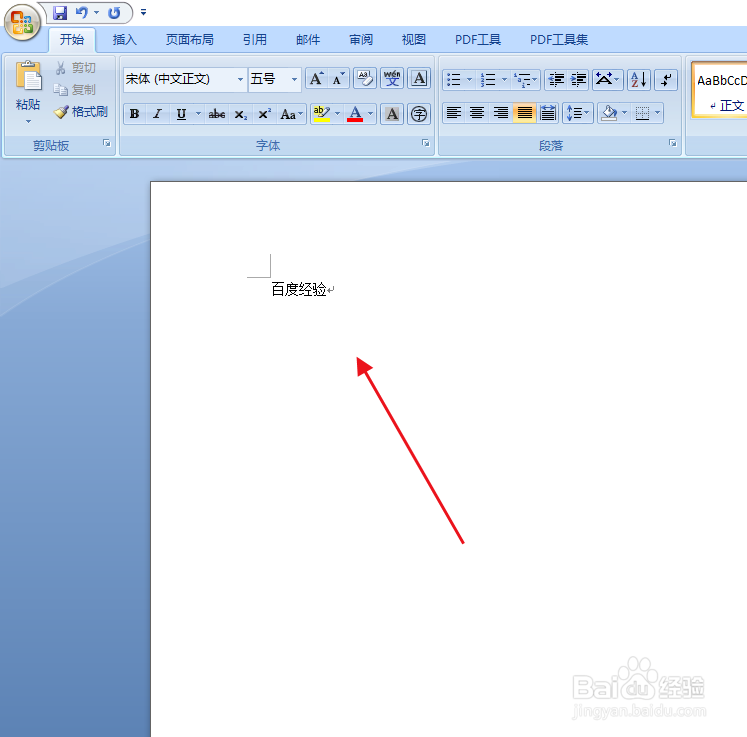Open the 页面布局 ribbon tab
Screen dimensions: 747x737
coord(190,40)
